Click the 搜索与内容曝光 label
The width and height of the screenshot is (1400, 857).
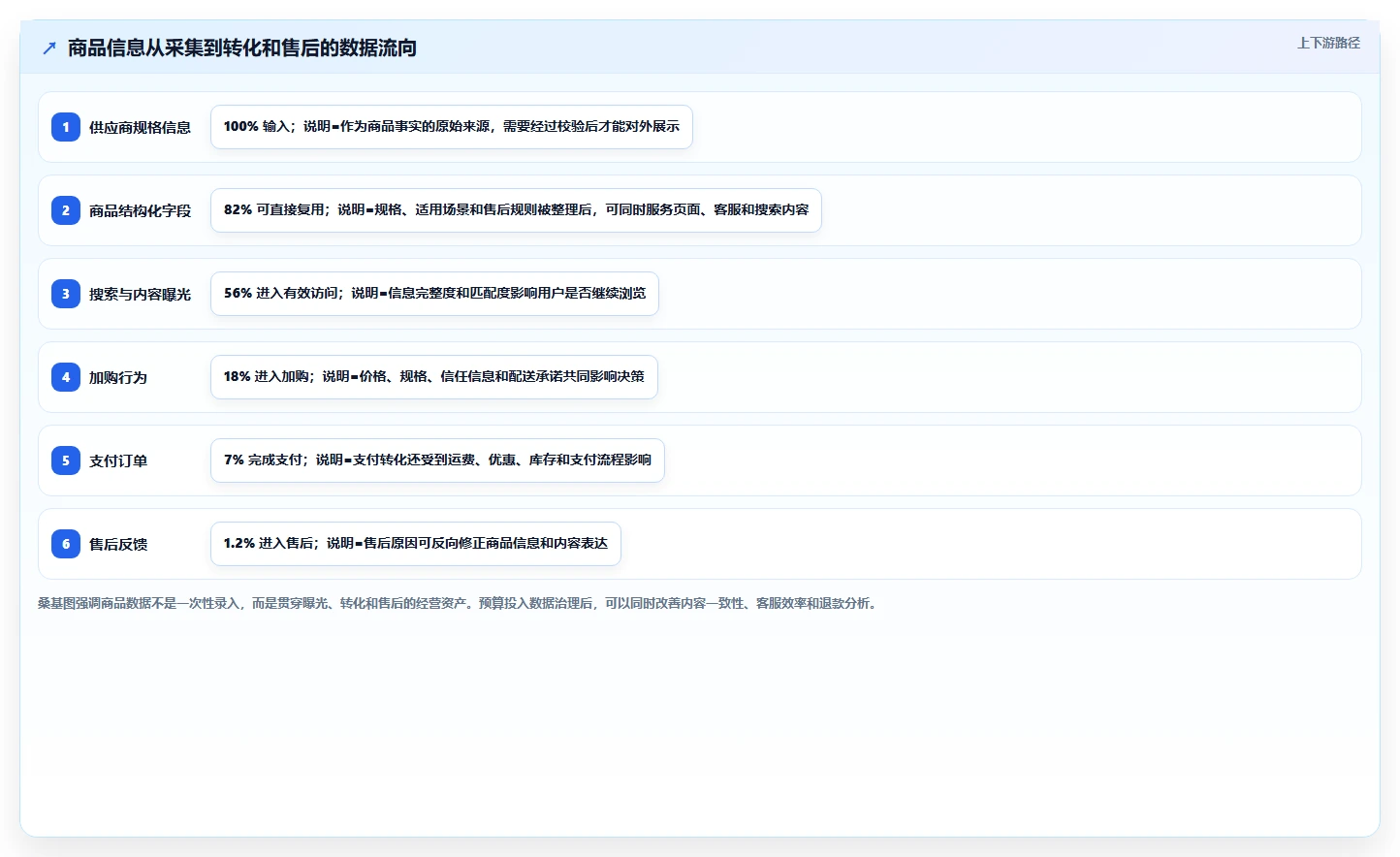pyautogui.click(x=140, y=294)
